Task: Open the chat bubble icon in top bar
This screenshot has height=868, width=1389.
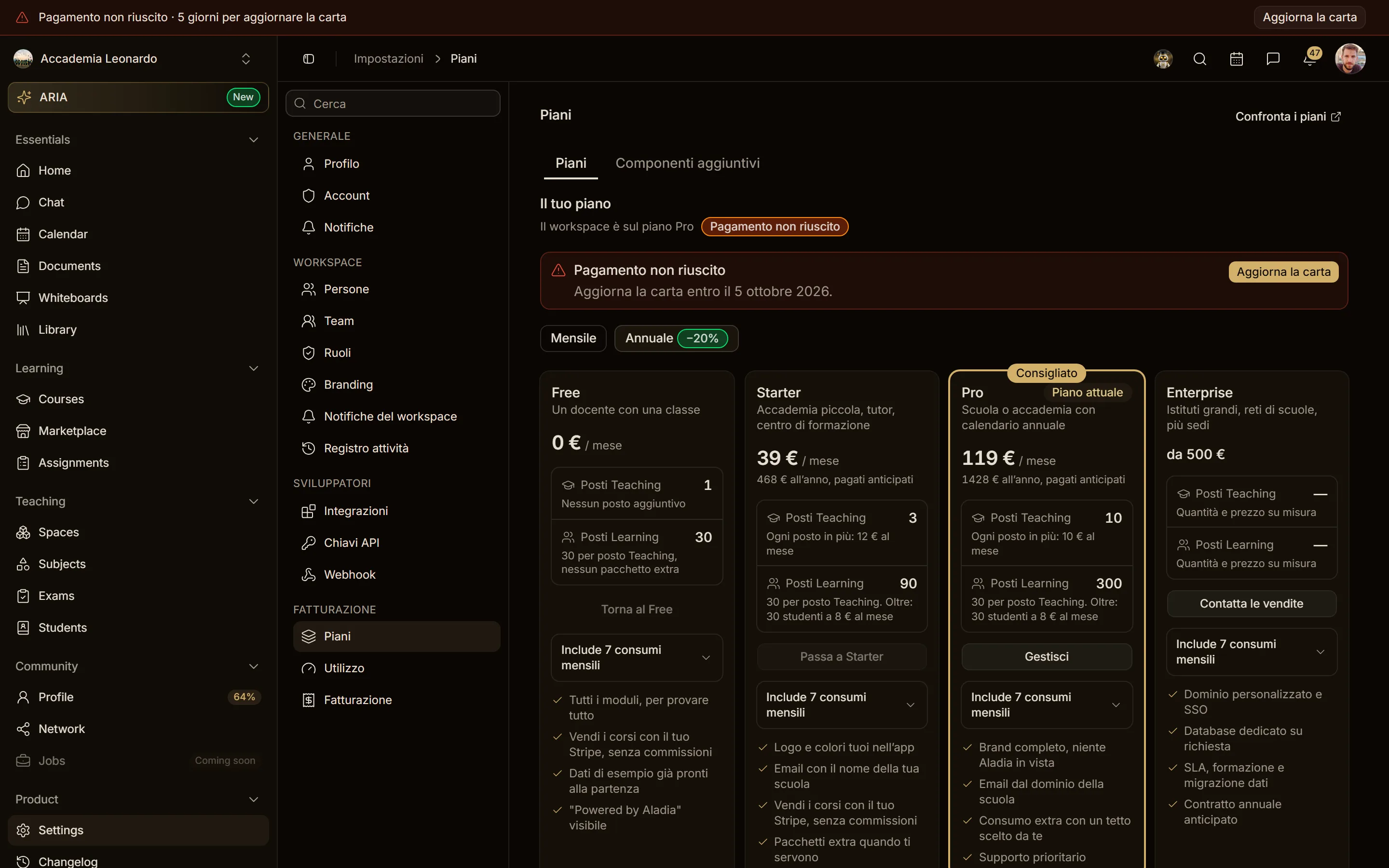Action: pyautogui.click(x=1273, y=58)
